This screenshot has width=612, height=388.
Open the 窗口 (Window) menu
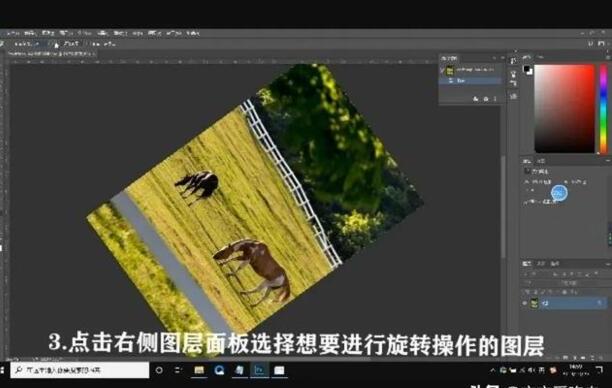click(174, 34)
